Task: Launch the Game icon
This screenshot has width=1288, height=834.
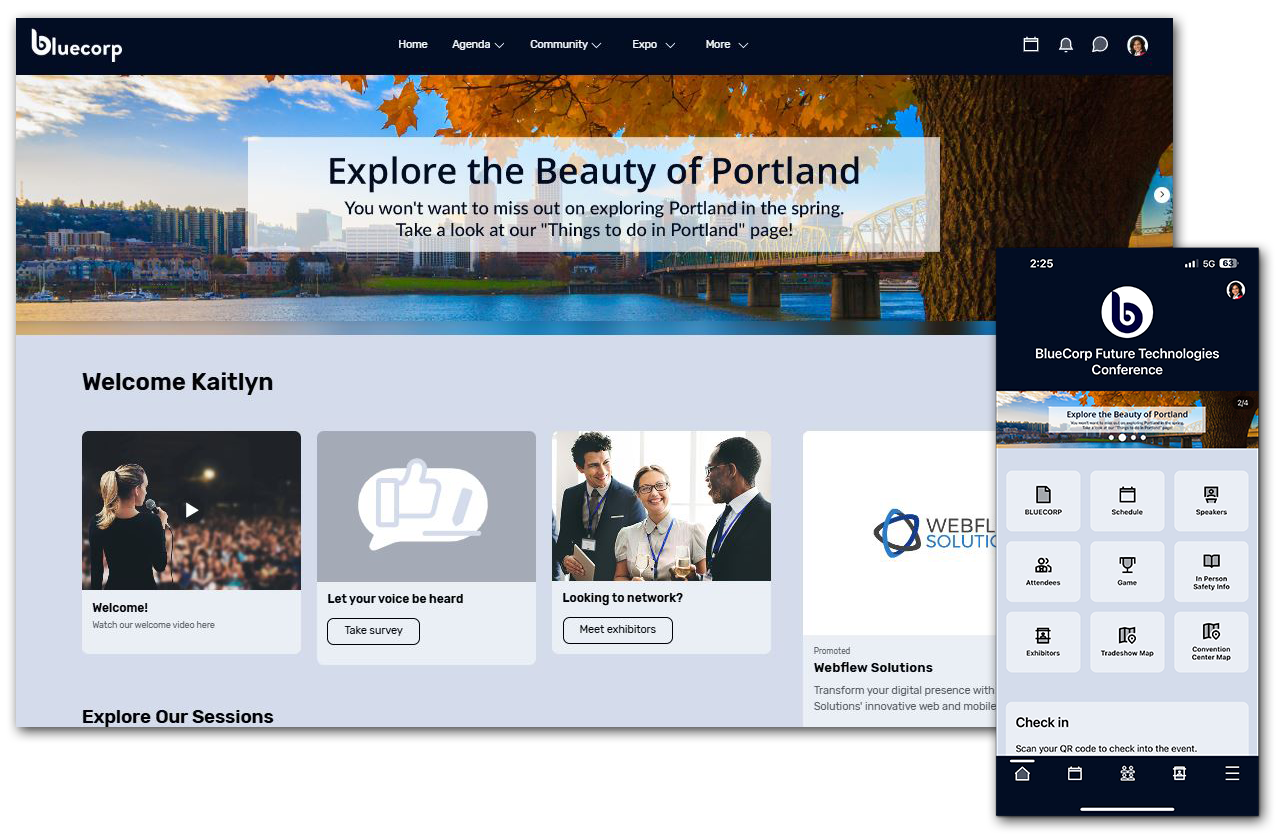Action: 1127,571
